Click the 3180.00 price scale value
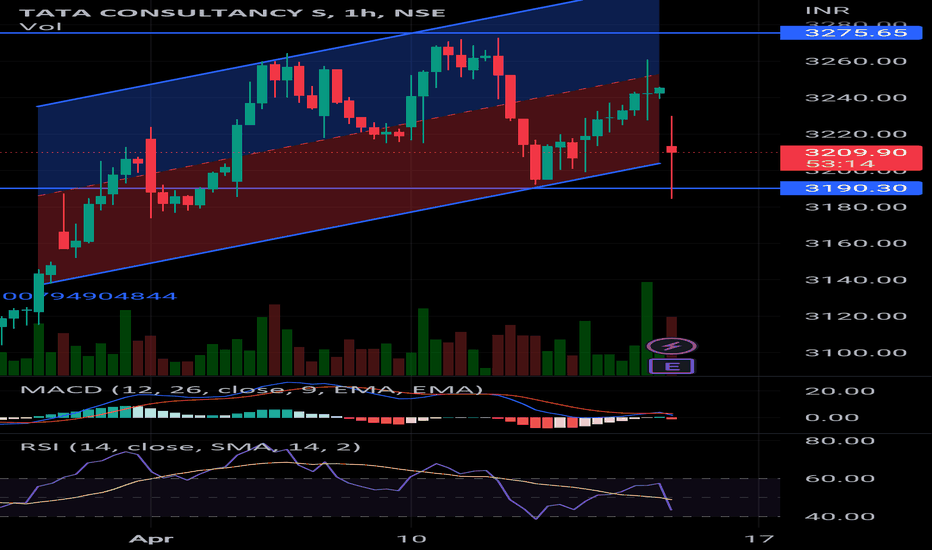Image resolution: width=932 pixels, height=550 pixels. (856, 207)
